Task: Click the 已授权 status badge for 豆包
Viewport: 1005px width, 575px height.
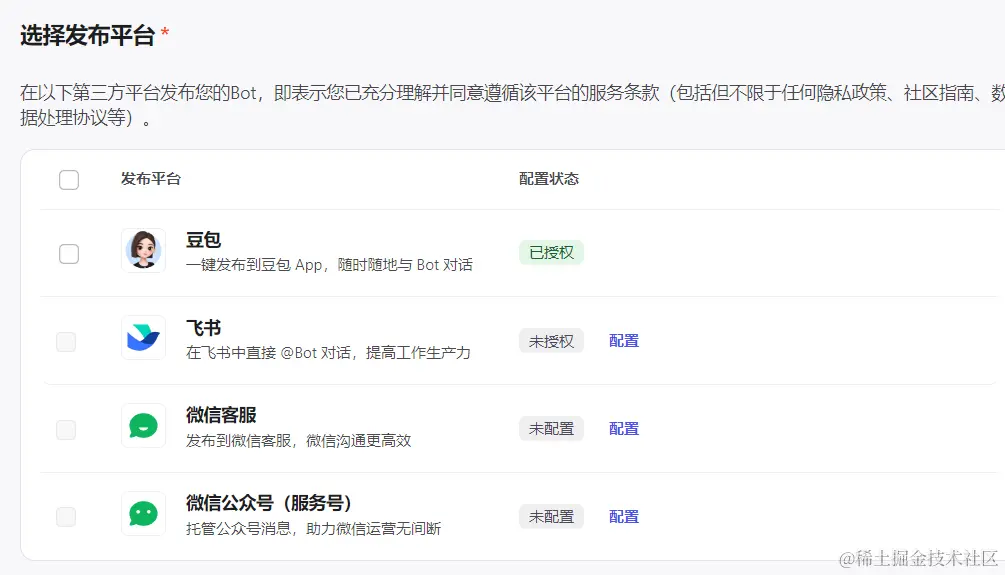Action: click(x=551, y=253)
